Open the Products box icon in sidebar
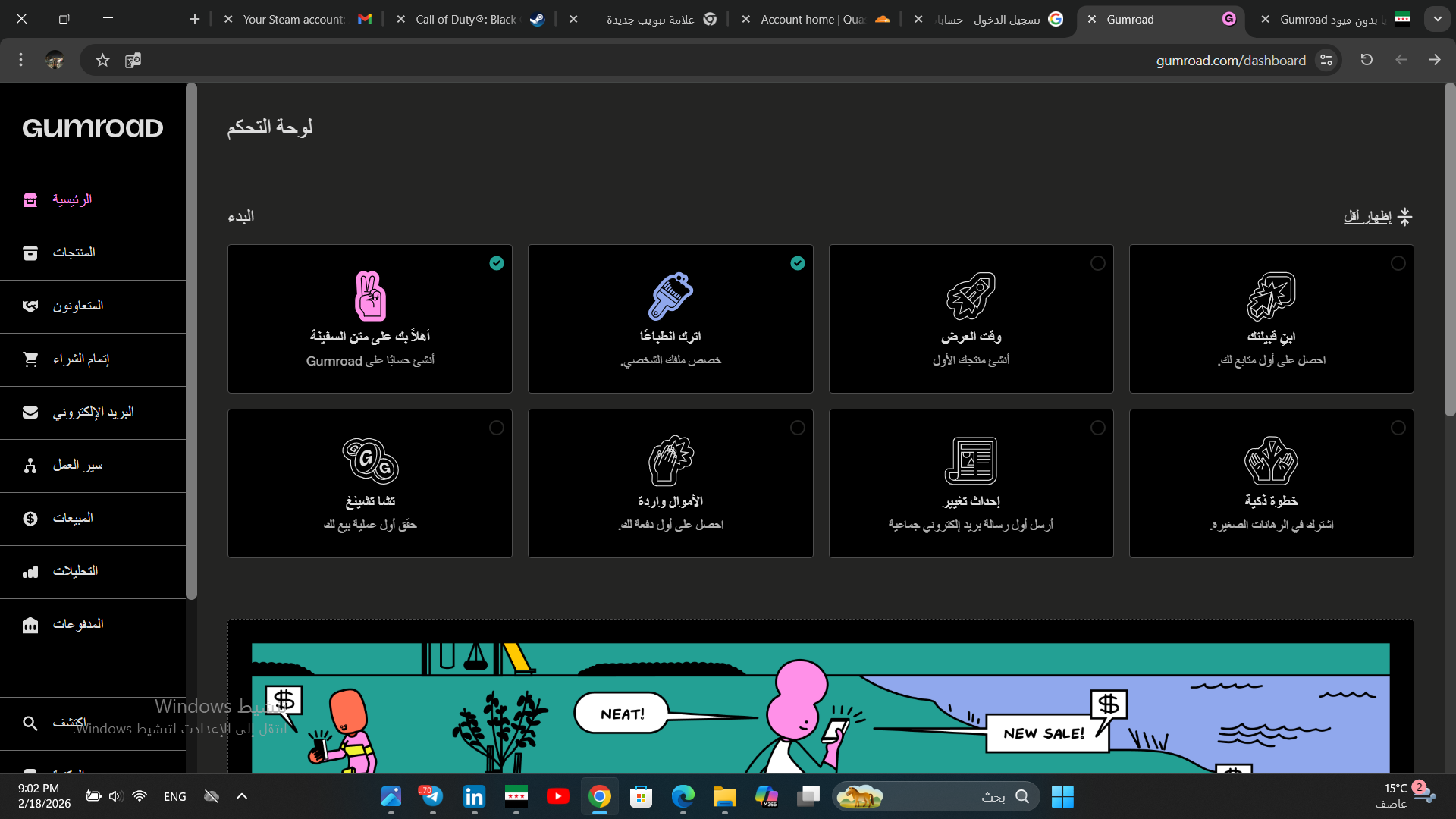This screenshot has height=819, width=1456. (x=30, y=253)
